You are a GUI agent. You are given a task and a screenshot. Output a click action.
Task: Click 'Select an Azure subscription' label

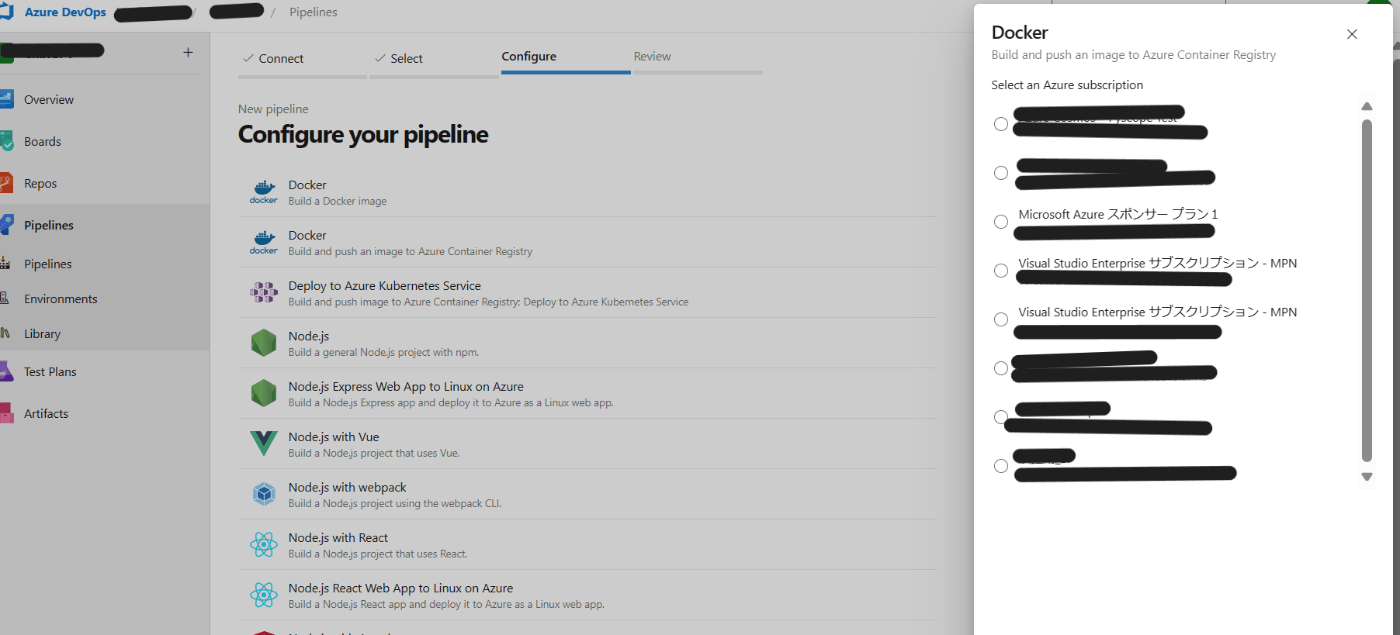pos(1067,85)
